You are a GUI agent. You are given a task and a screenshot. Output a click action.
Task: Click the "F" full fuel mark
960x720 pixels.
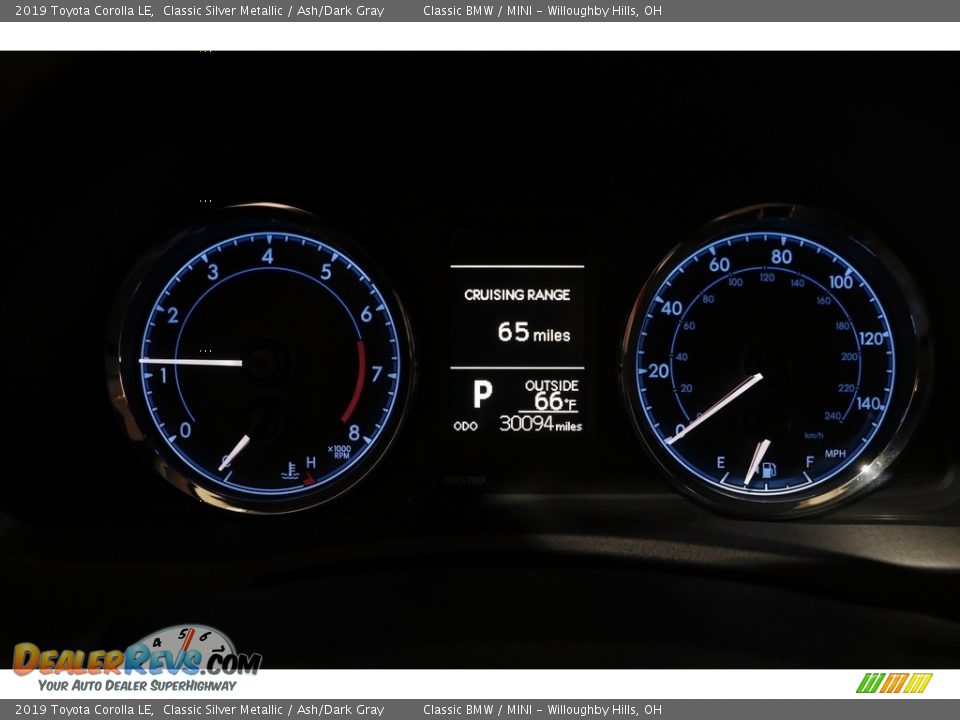pyautogui.click(x=809, y=462)
